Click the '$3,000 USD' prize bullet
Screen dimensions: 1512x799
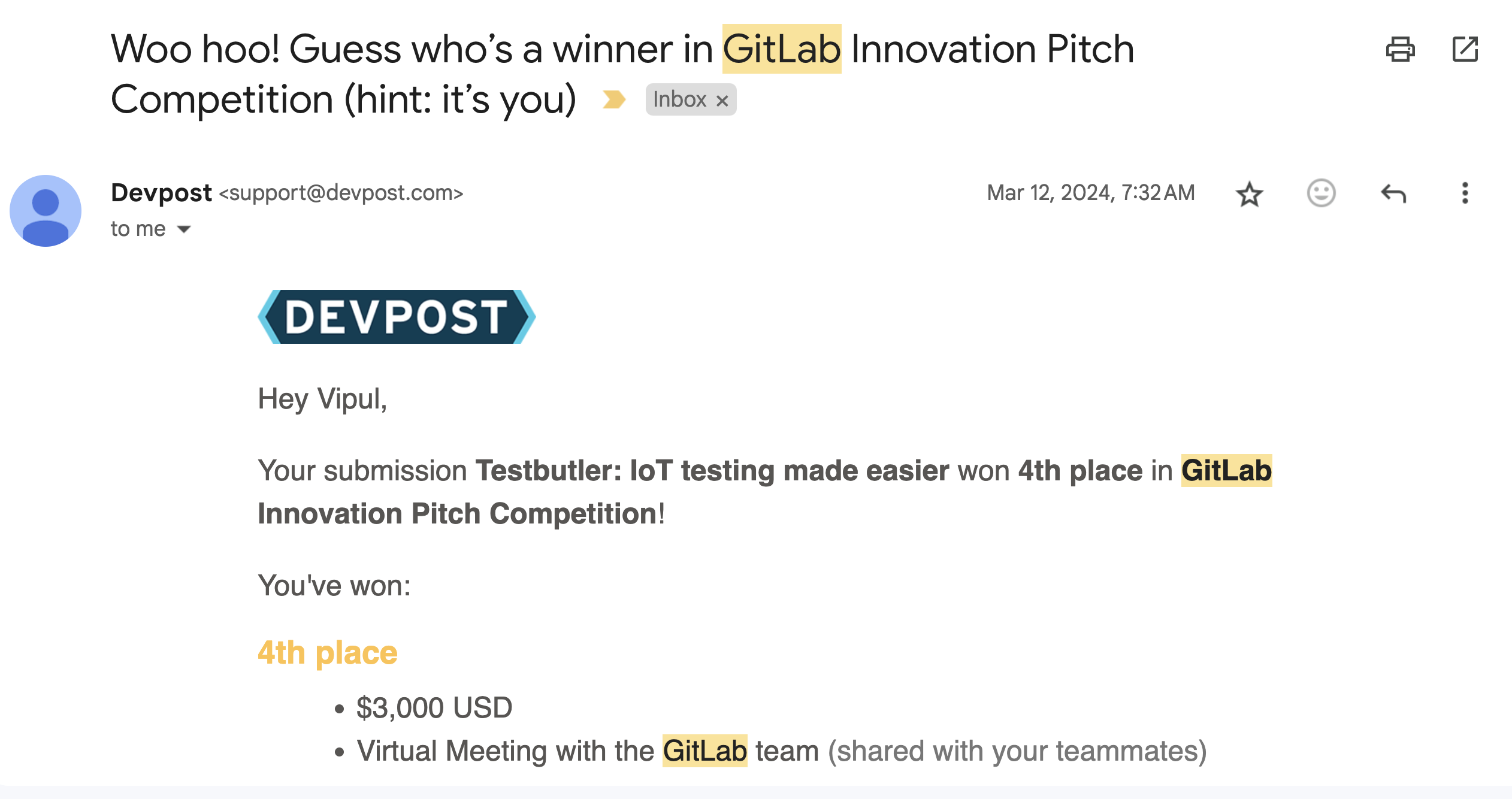[434, 708]
